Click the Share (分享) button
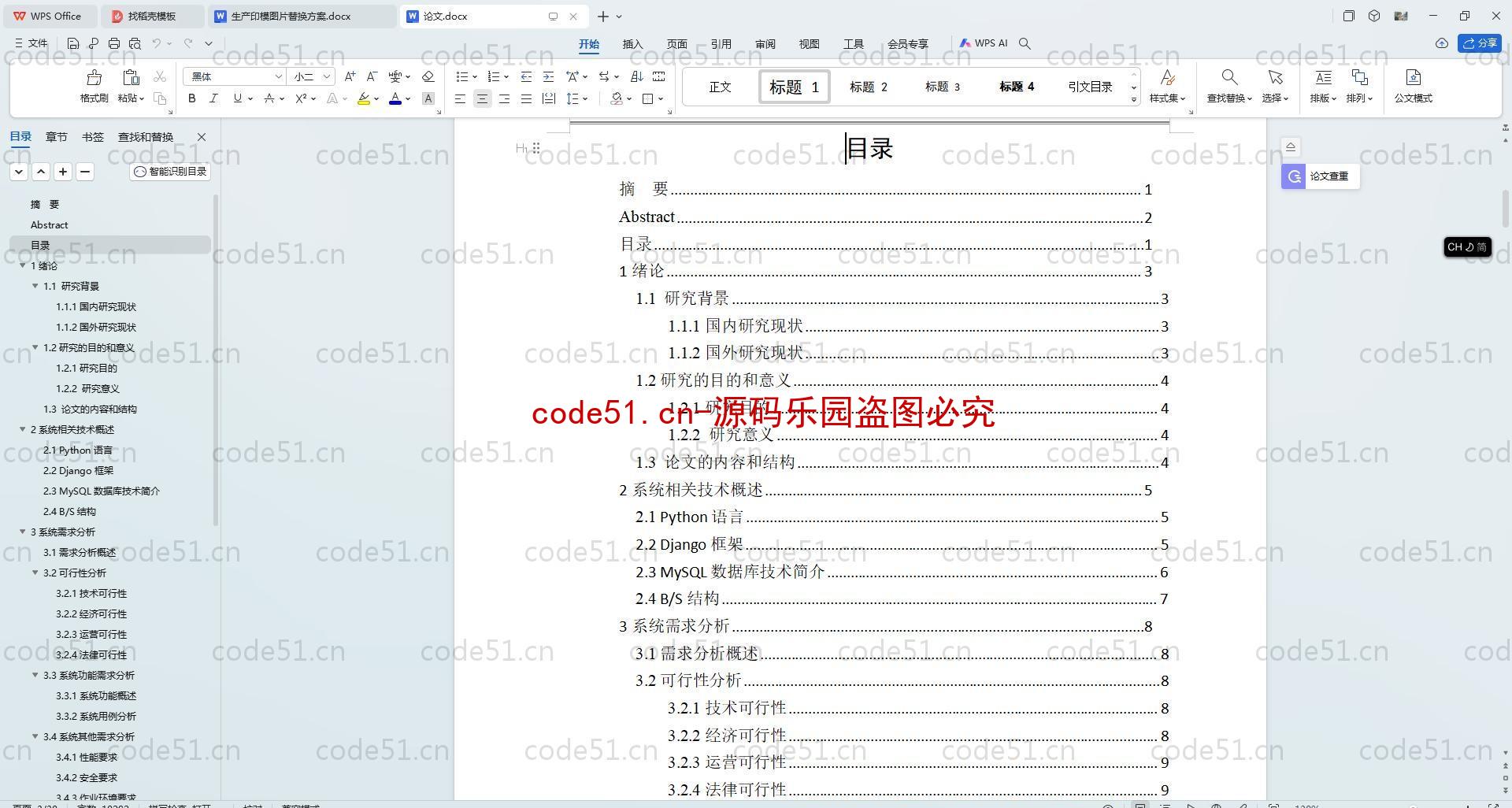Viewport: 1512px width, 808px height. [x=1480, y=43]
